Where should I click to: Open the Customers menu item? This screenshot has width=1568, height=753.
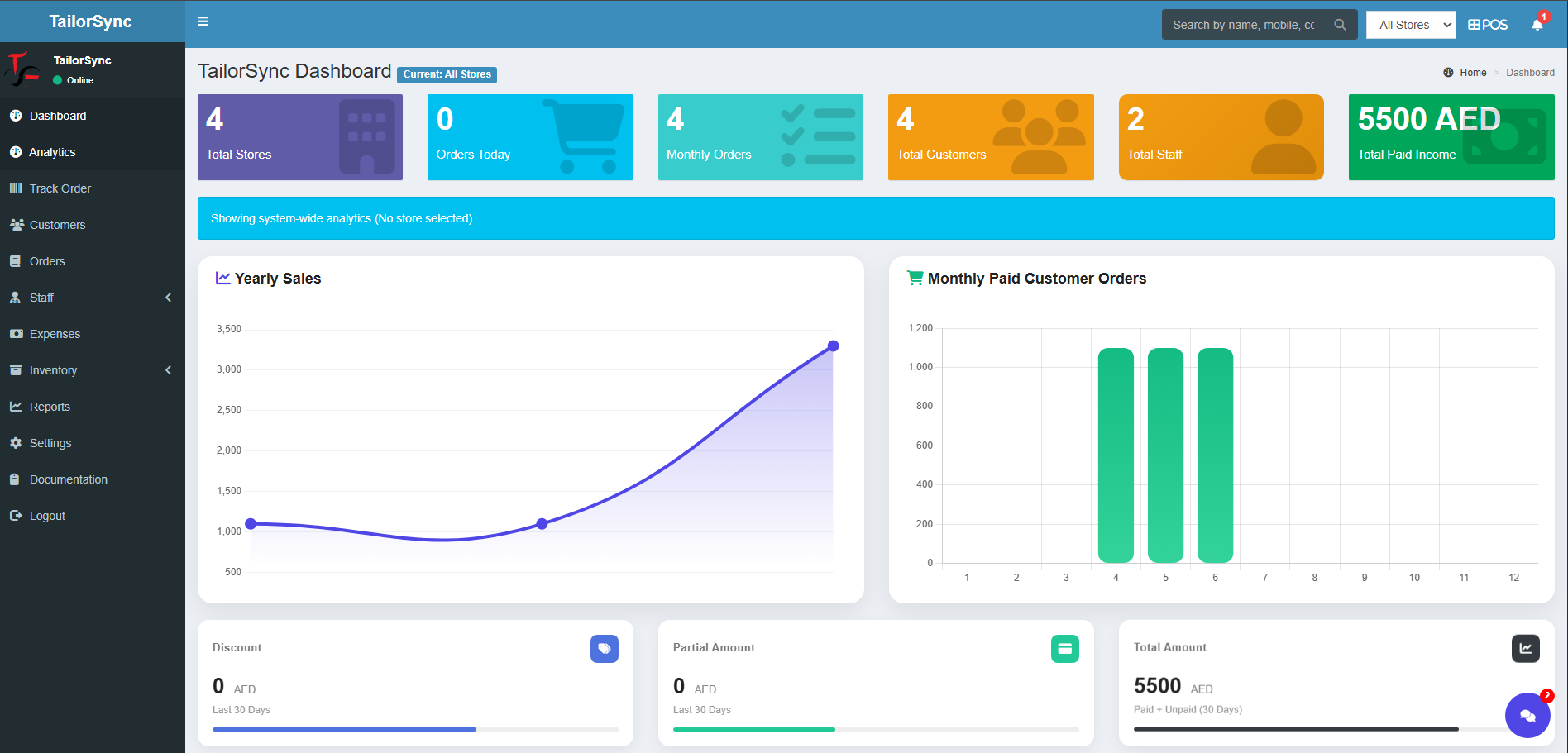(x=93, y=225)
